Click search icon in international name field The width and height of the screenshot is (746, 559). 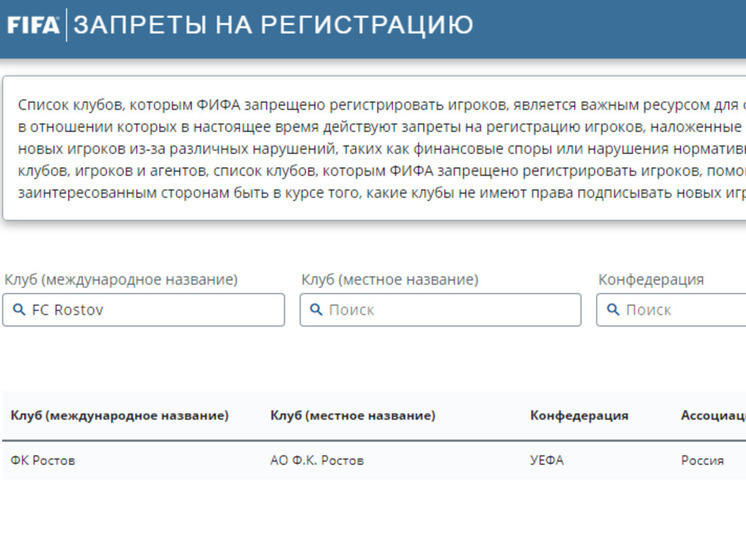(x=19, y=310)
